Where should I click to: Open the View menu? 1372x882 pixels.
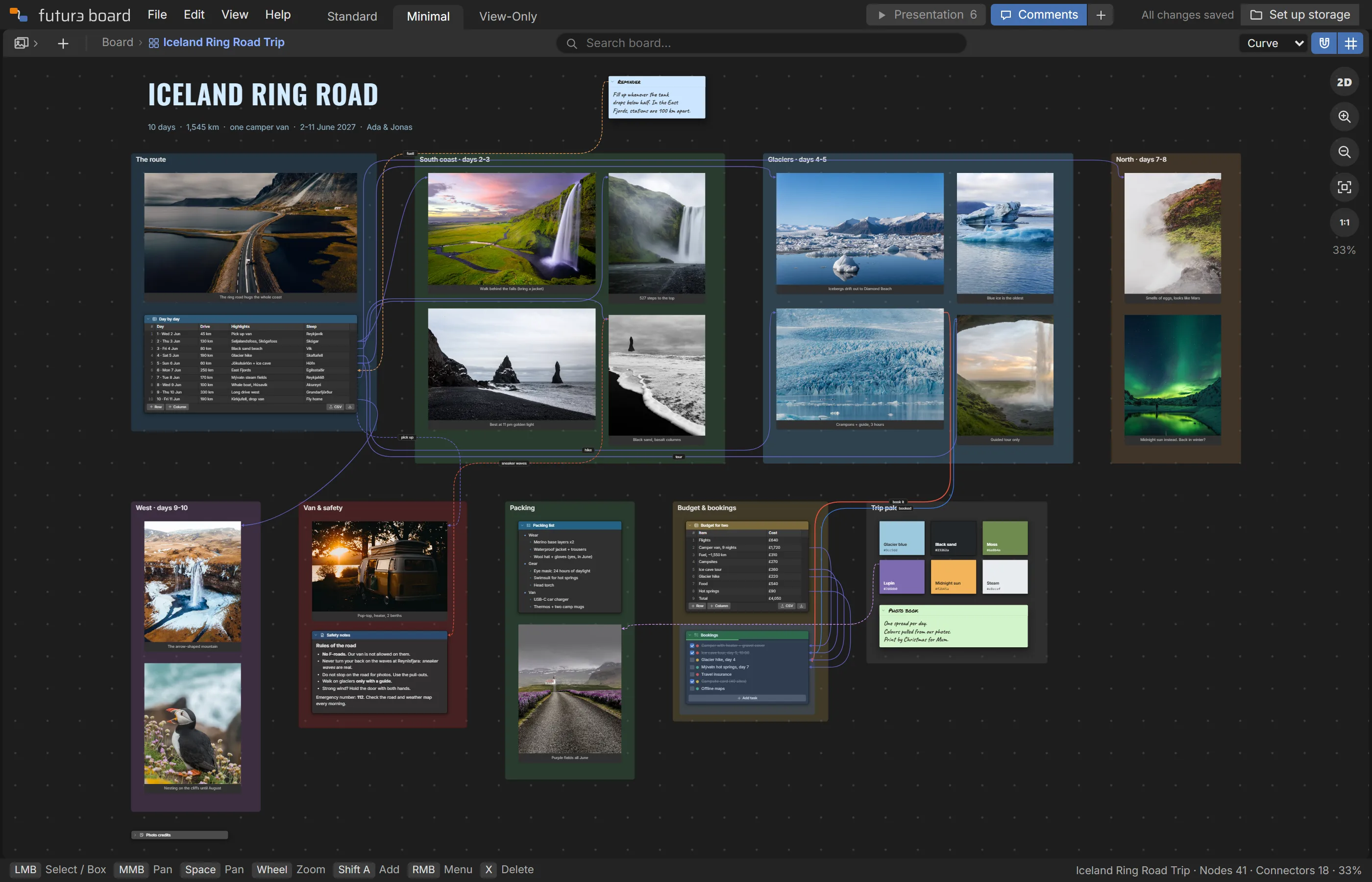(x=235, y=15)
